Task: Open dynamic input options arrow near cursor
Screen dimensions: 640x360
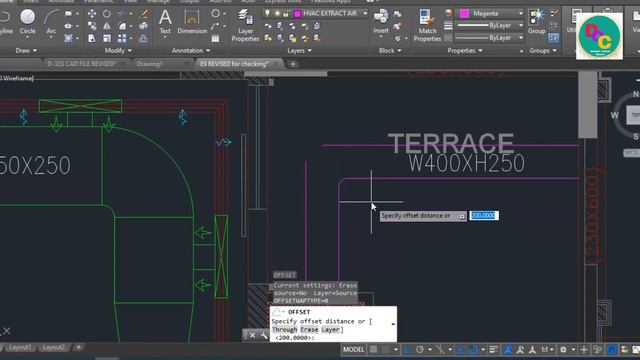Action: tap(462, 216)
